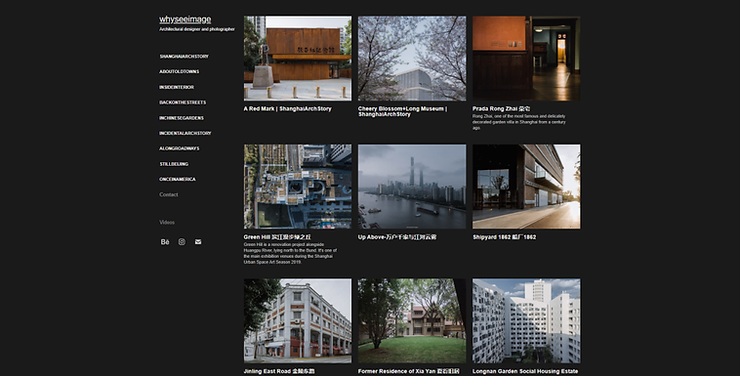Viewport: 740px width, 376px height.
Task: Navigate to BACKONTHESTREETS section
Action: coord(183,102)
